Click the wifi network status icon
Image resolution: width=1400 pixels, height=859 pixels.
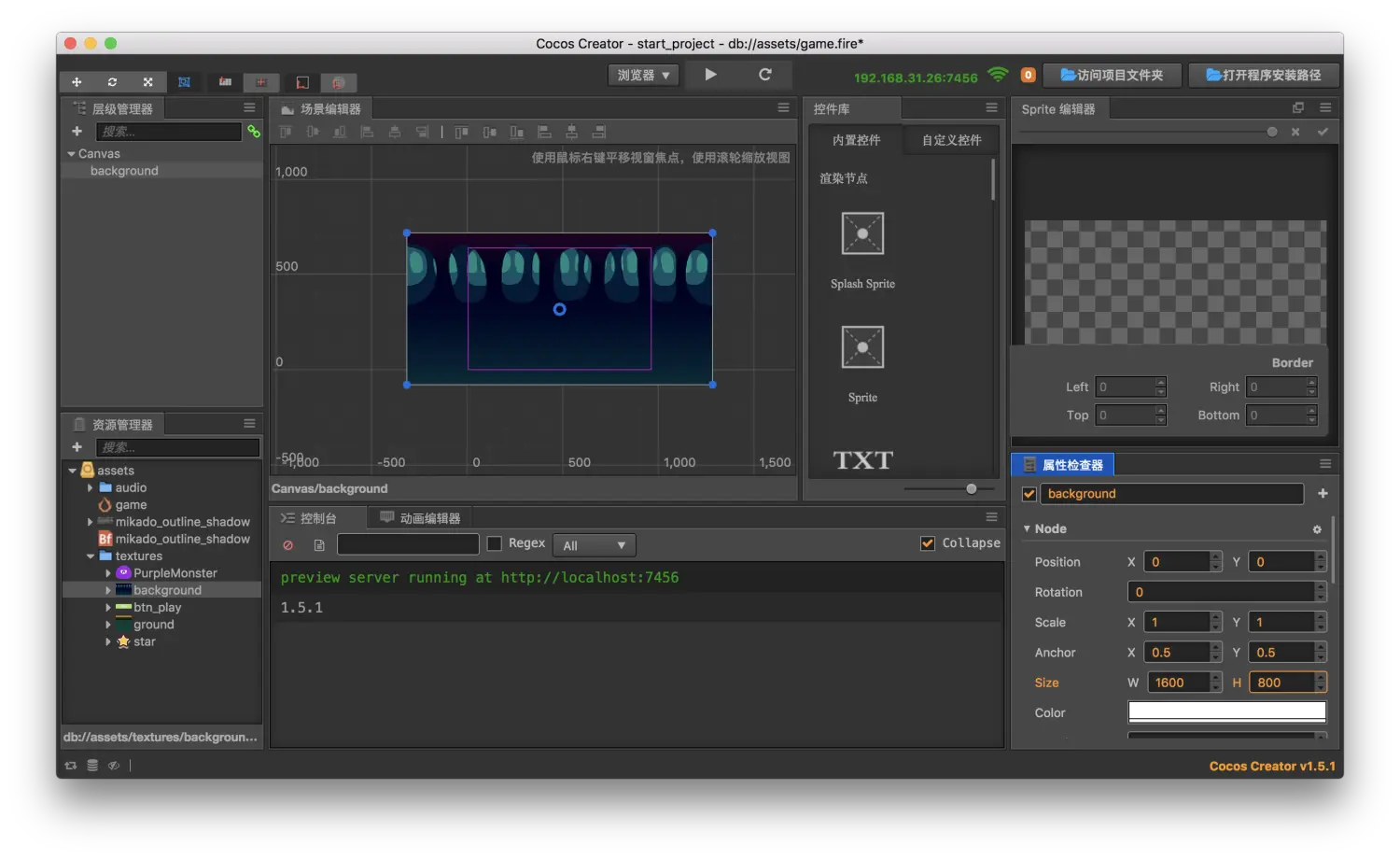[998, 75]
